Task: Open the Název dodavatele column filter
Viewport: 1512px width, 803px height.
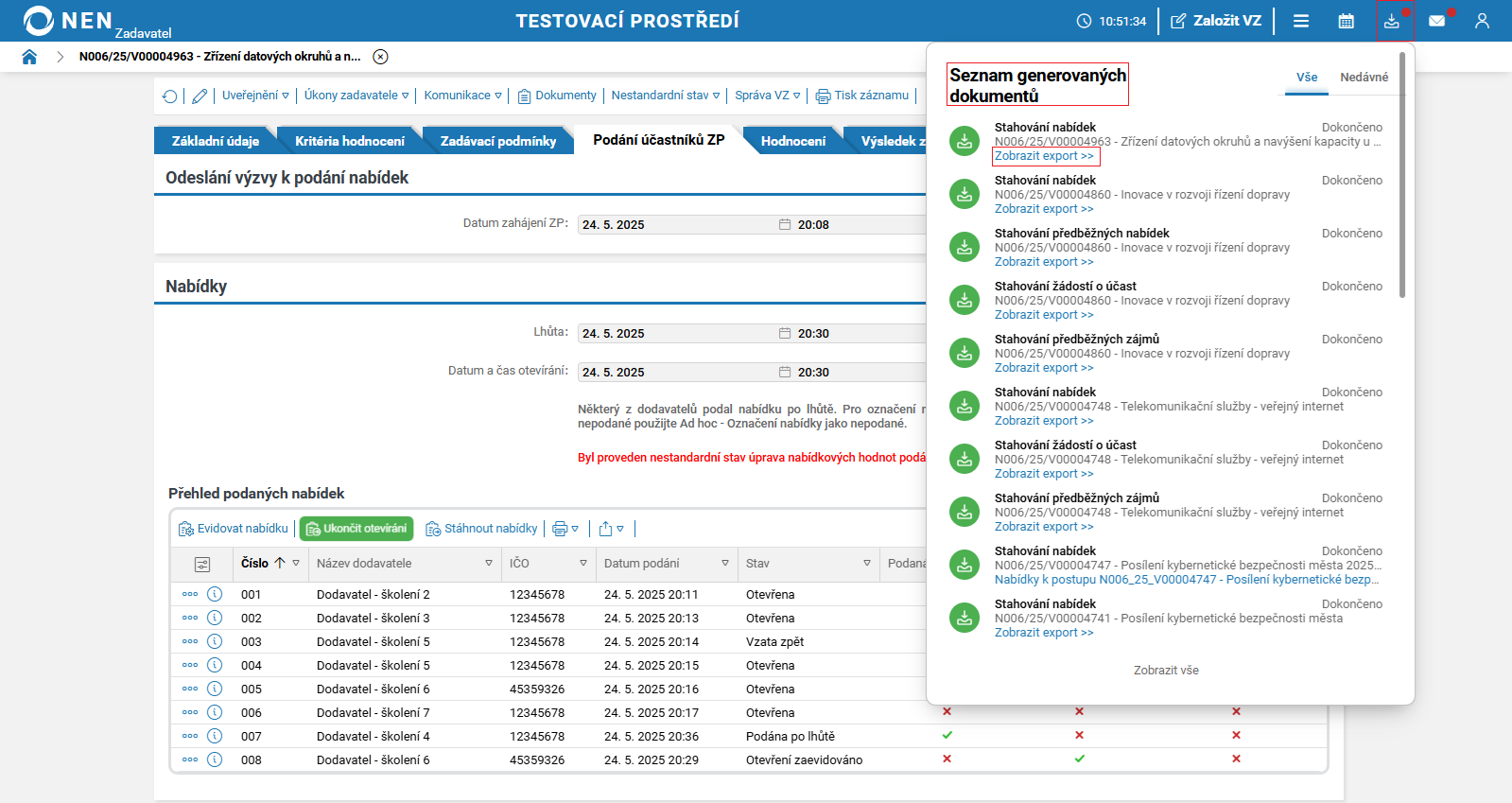Action: click(x=489, y=563)
